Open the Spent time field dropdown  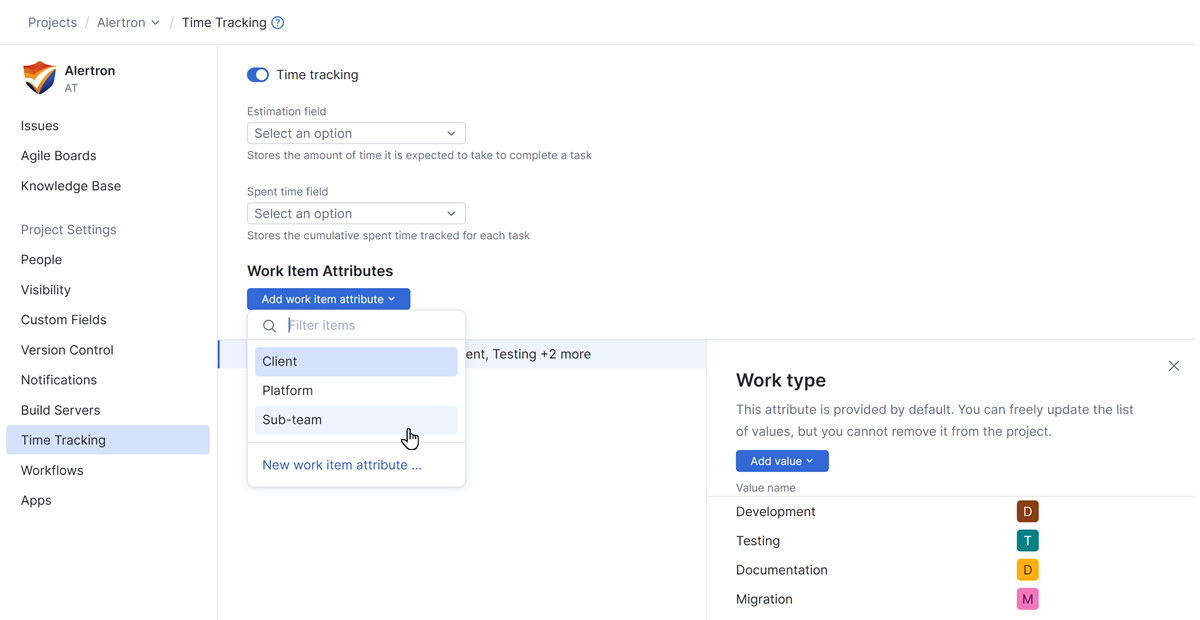point(356,213)
